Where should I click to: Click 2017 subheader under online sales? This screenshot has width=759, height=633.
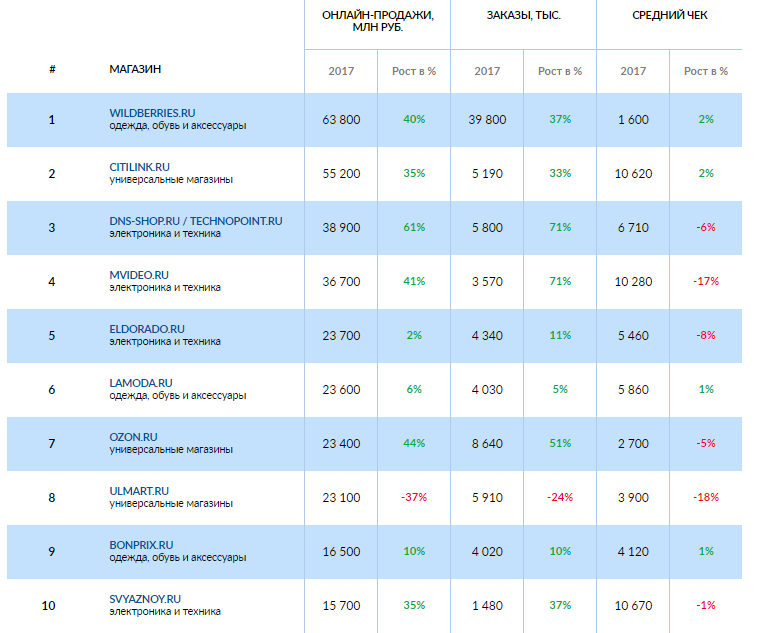(341, 71)
